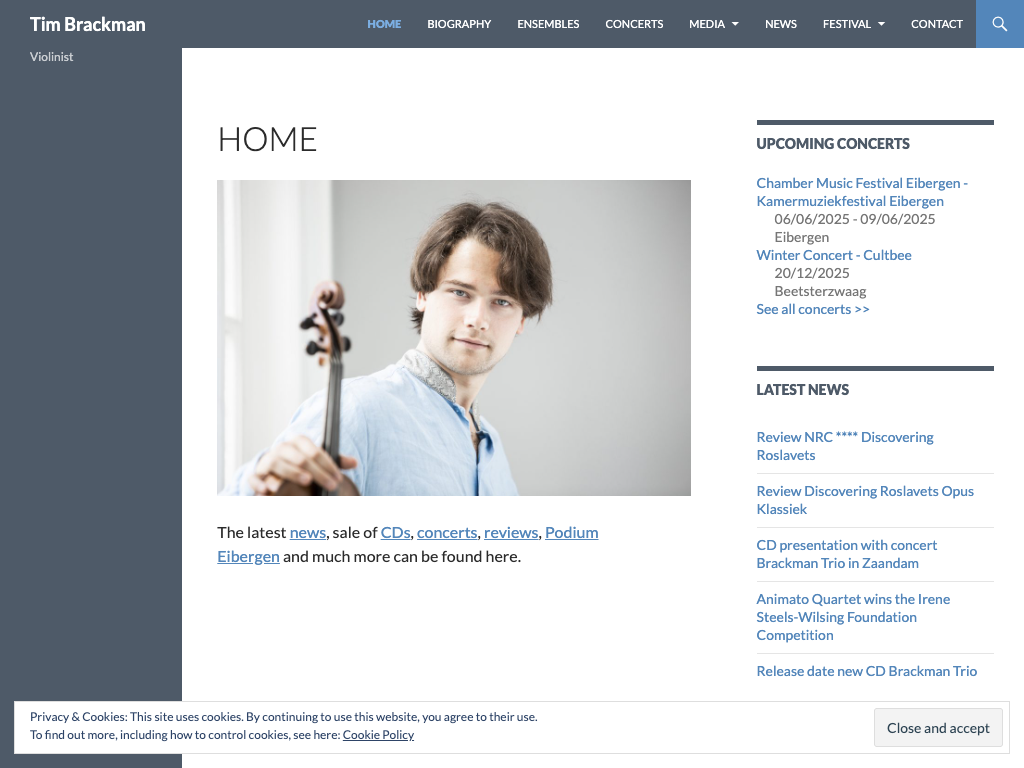The height and width of the screenshot is (768, 1024).
Task: Open Animato Quartet wins competition news
Action: point(853,617)
